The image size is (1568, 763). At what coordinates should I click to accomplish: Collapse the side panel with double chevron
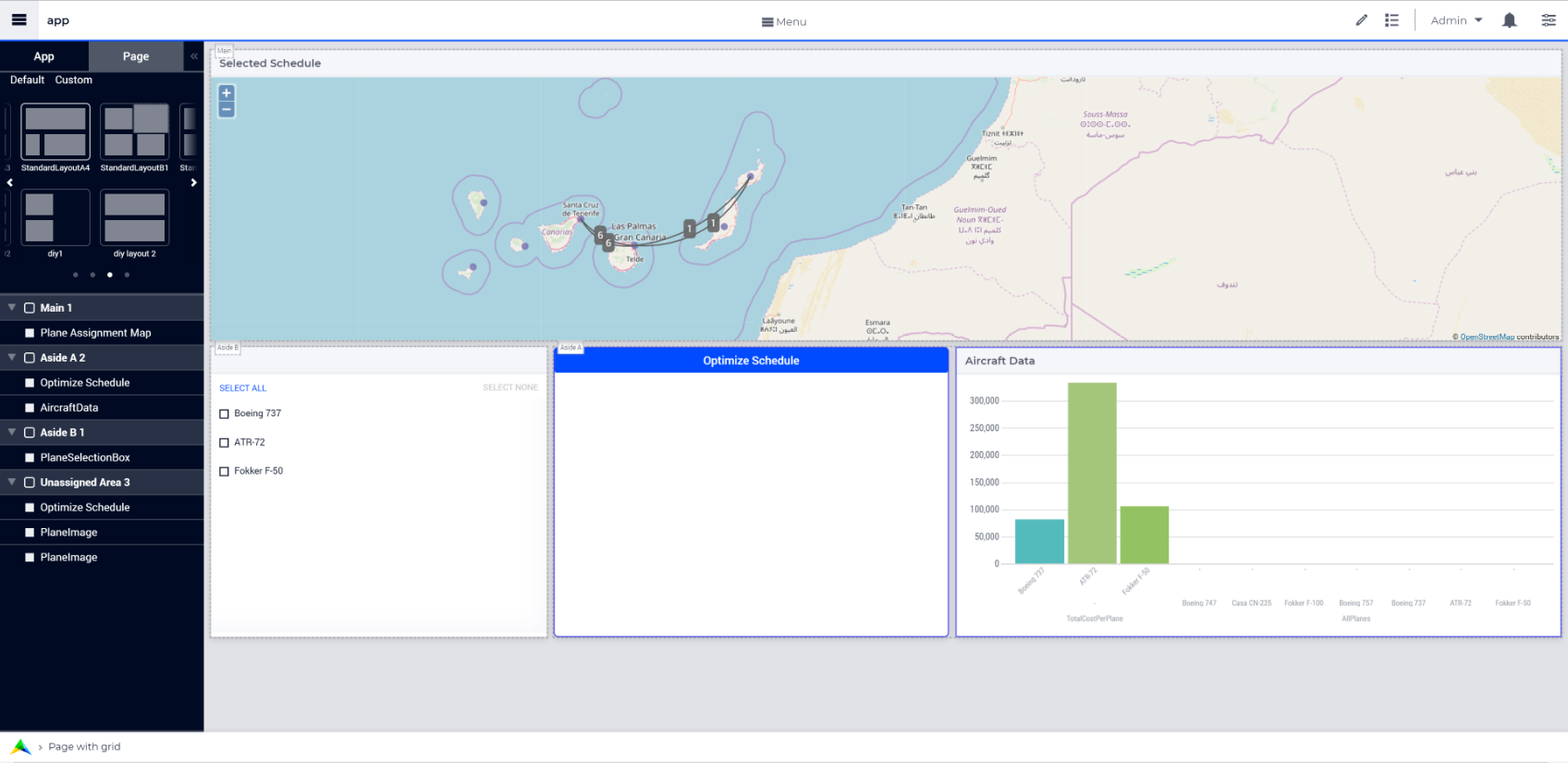coord(194,56)
